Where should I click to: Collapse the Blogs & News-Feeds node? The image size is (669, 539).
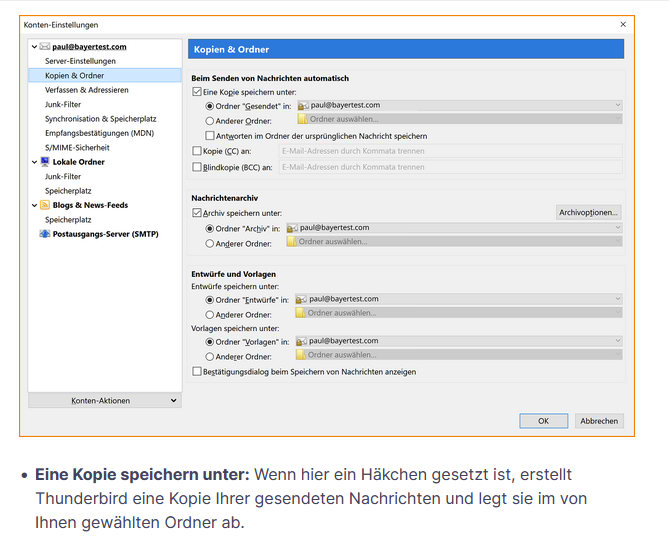[x=34, y=205]
